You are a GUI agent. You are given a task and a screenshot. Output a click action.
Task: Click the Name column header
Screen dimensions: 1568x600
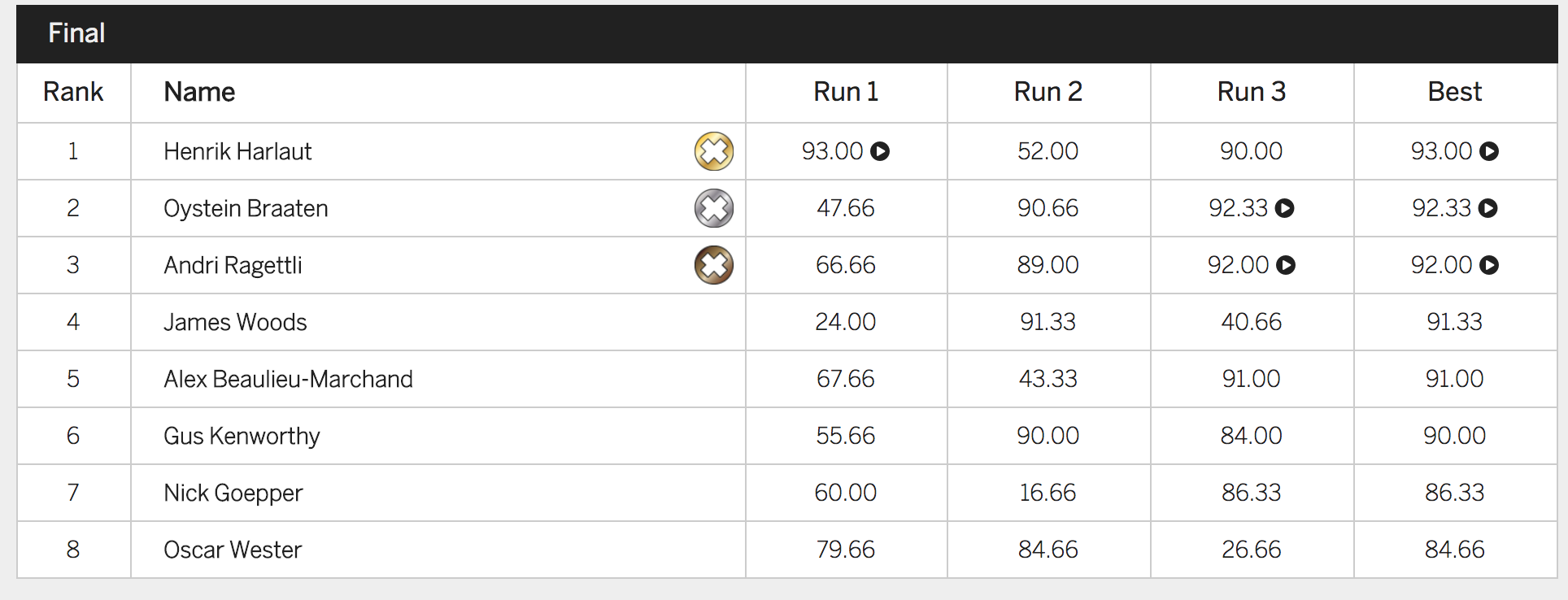click(x=199, y=92)
